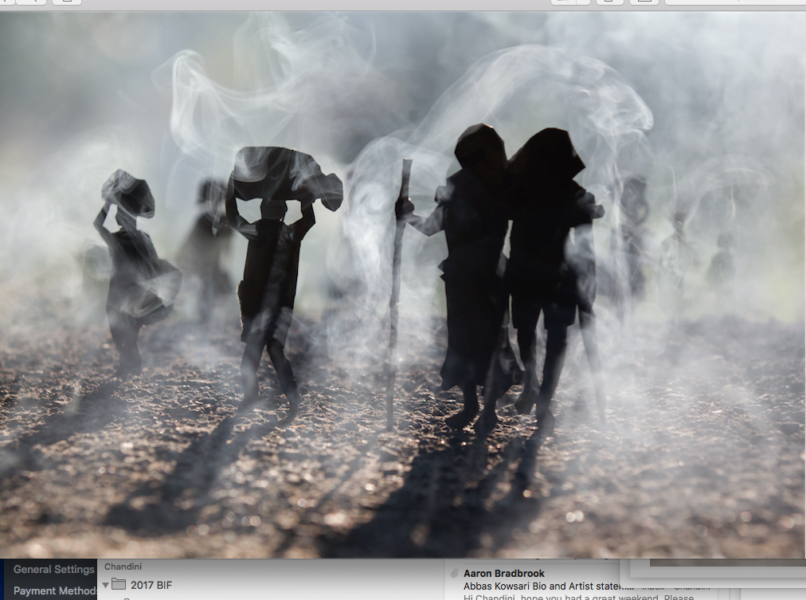Screen dimensions: 806x600
Task: Click the second button in top-left toolbar group
Action: (31, 2)
